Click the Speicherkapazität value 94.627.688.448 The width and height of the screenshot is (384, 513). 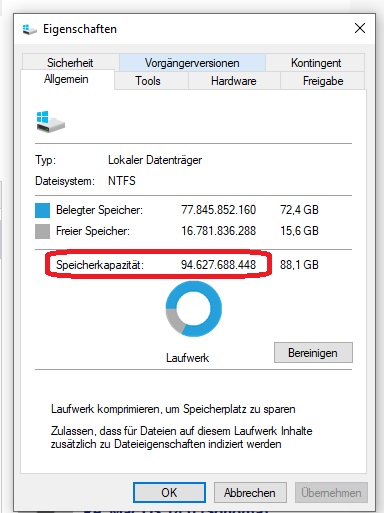coord(218,265)
